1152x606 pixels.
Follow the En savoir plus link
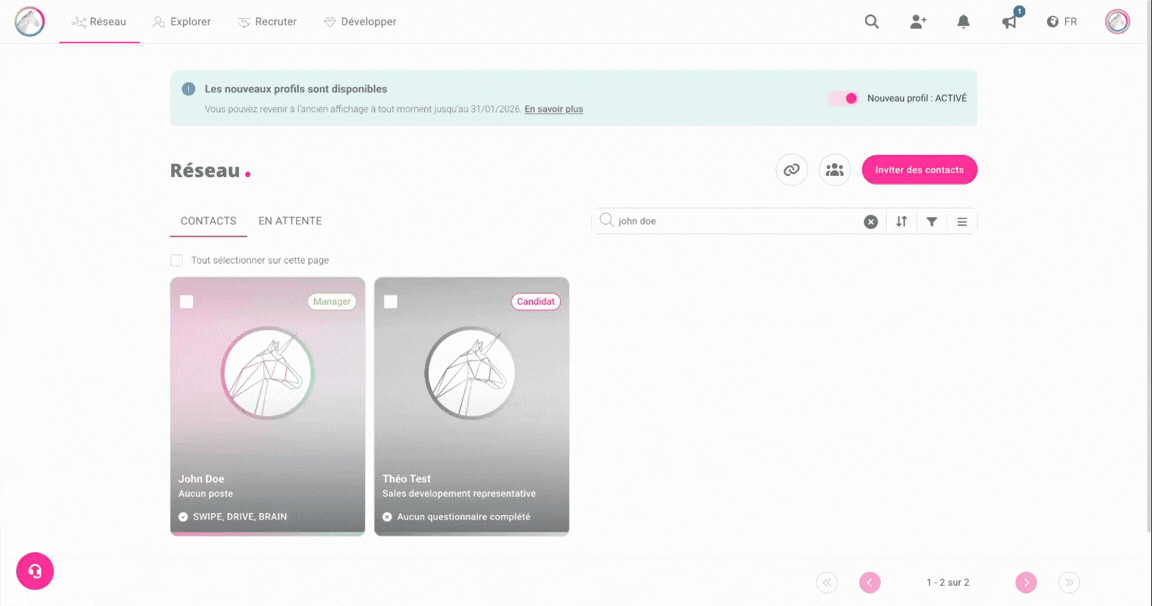(553, 109)
